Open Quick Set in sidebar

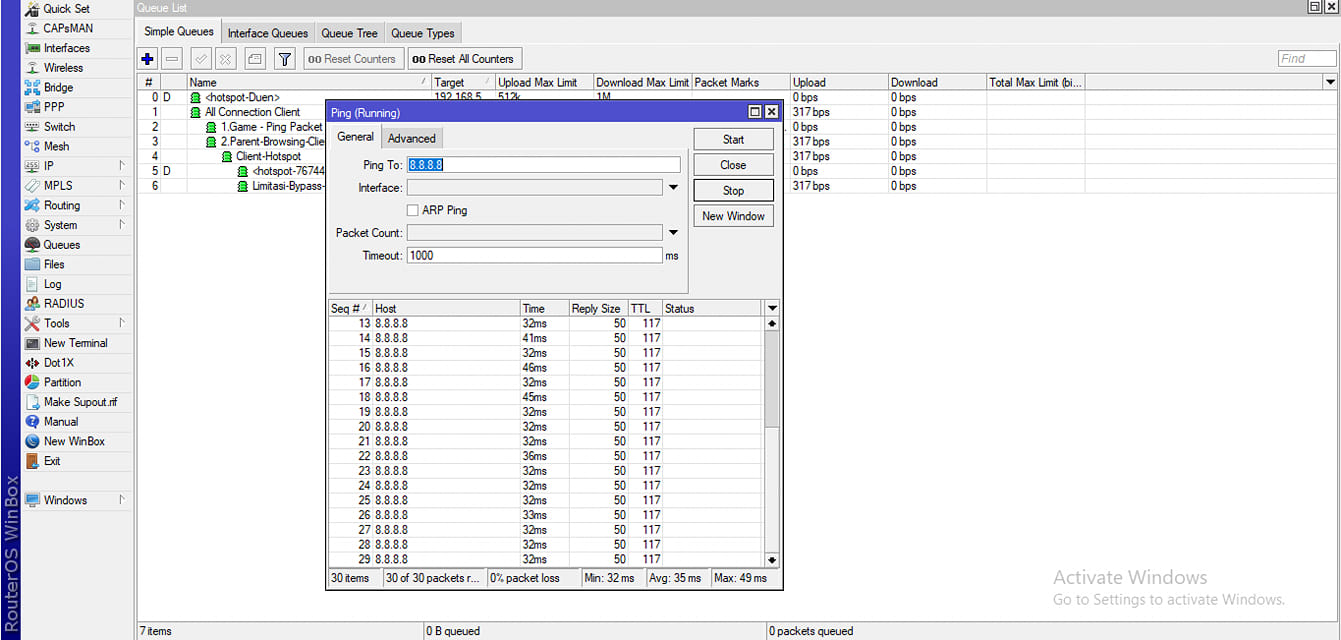click(66, 9)
